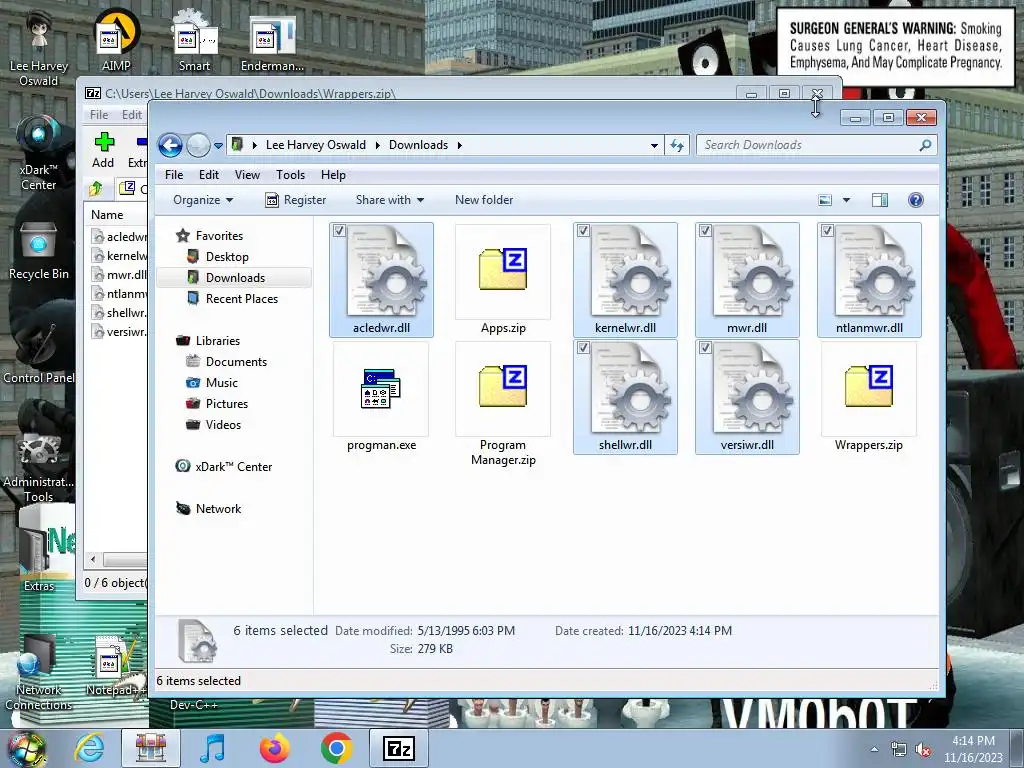Click the taskbar clock showing 4:14 PM

[973, 749]
